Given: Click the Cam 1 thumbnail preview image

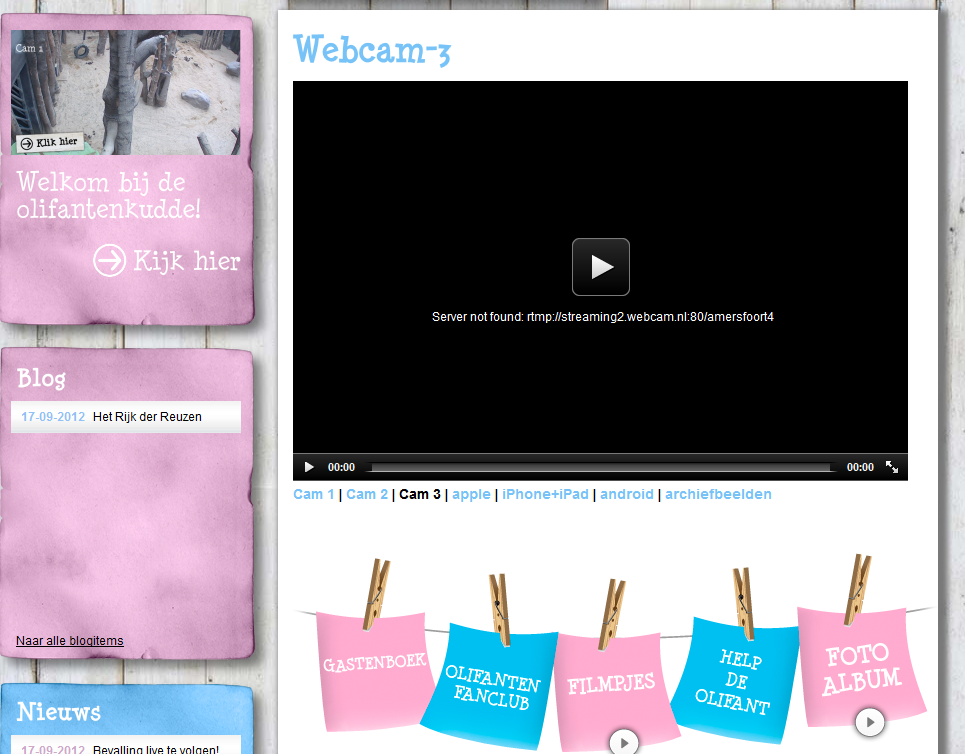Looking at the screenshot, I should coord(126,90).
